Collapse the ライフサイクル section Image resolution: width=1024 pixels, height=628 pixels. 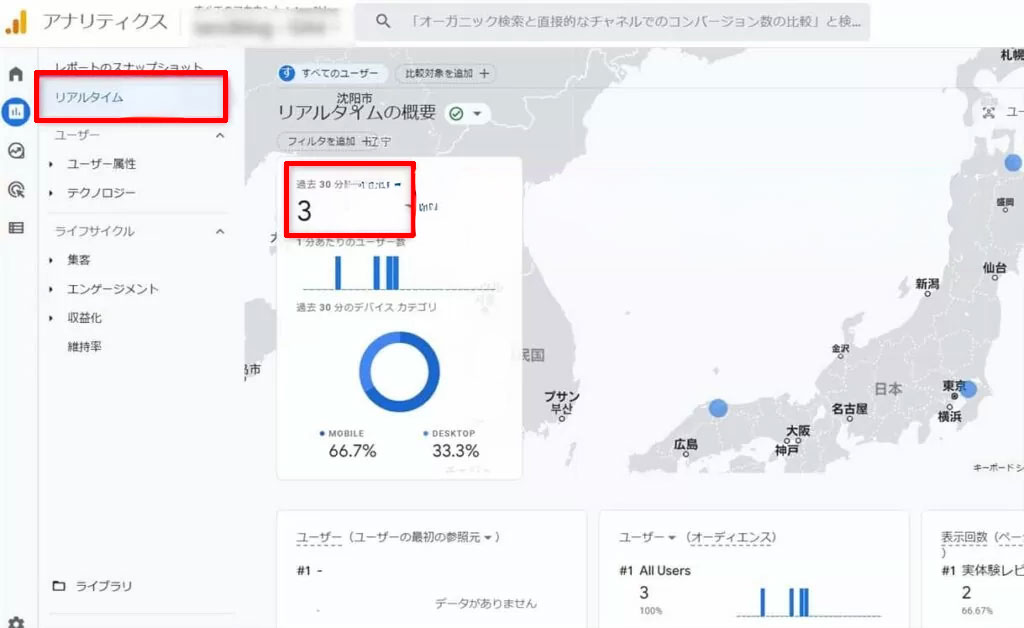coord(220,232)
